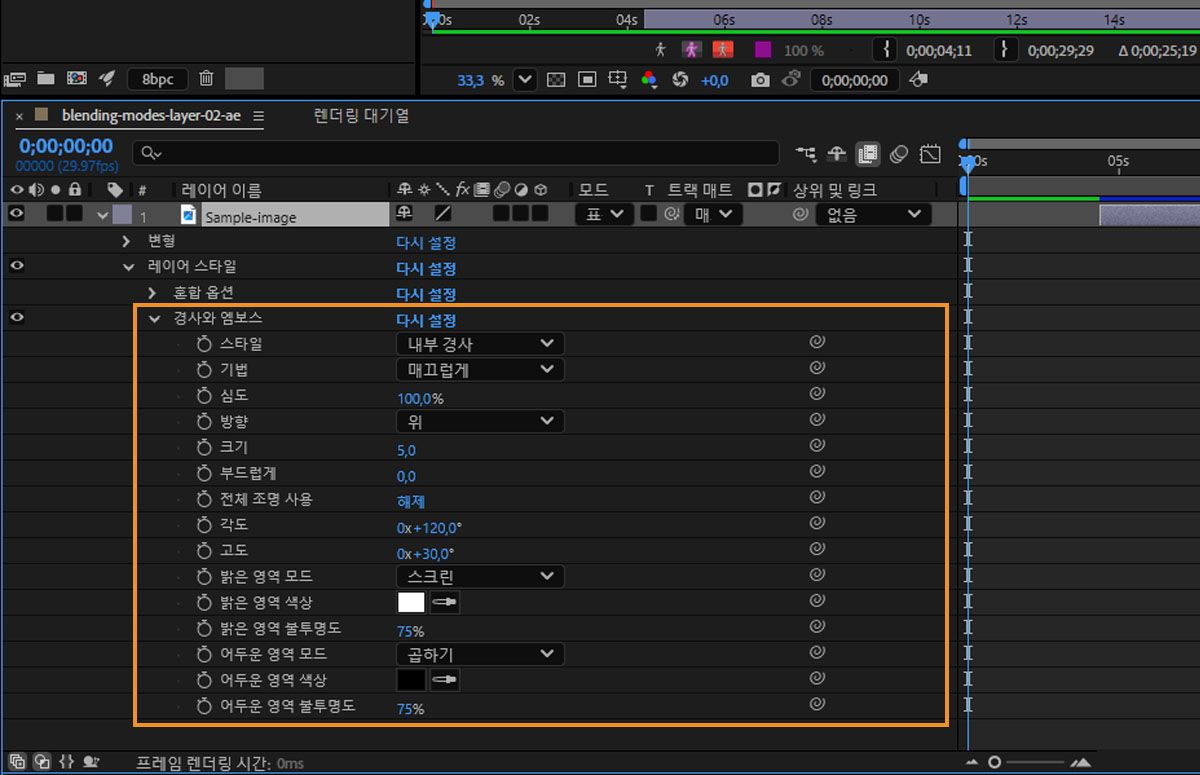Open the 33,3 % magnification dropdown
Screen dimensions: 1200x775
pyautogui.click(x=526, y=80)
